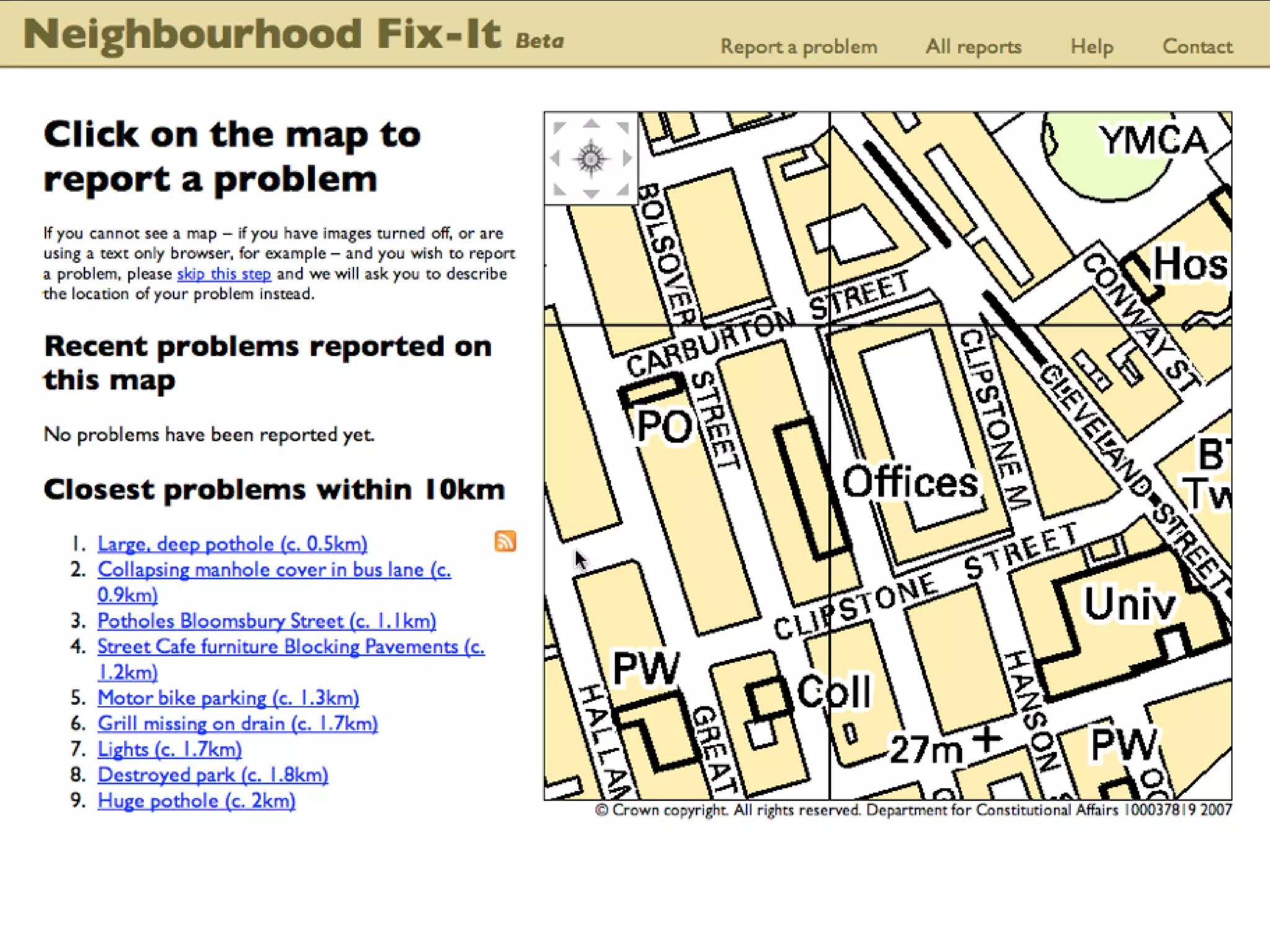
Task: Pan map east with right arrow
Action: point(627,159)
